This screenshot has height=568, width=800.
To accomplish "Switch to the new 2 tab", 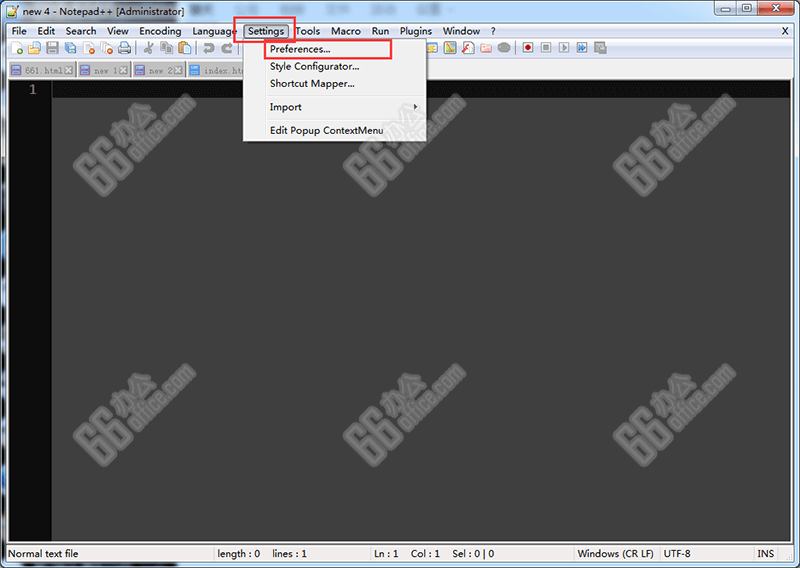I will tap(159, 70).
